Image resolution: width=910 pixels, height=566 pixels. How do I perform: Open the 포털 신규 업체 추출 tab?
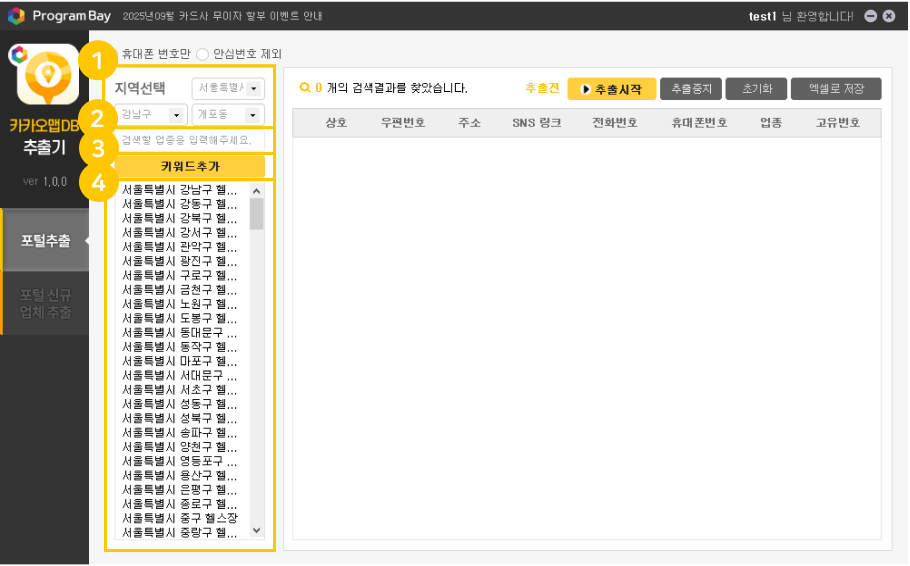[x=45, y=304]
